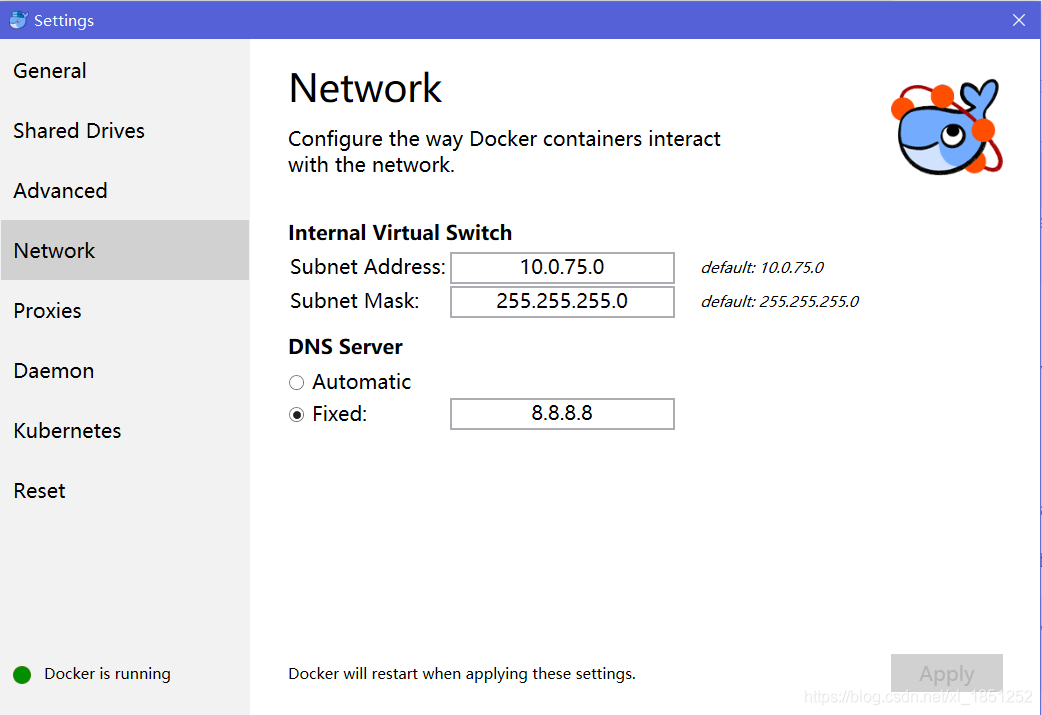
Task: Click the green Docker running status indicator
Action: coord(22,674)
